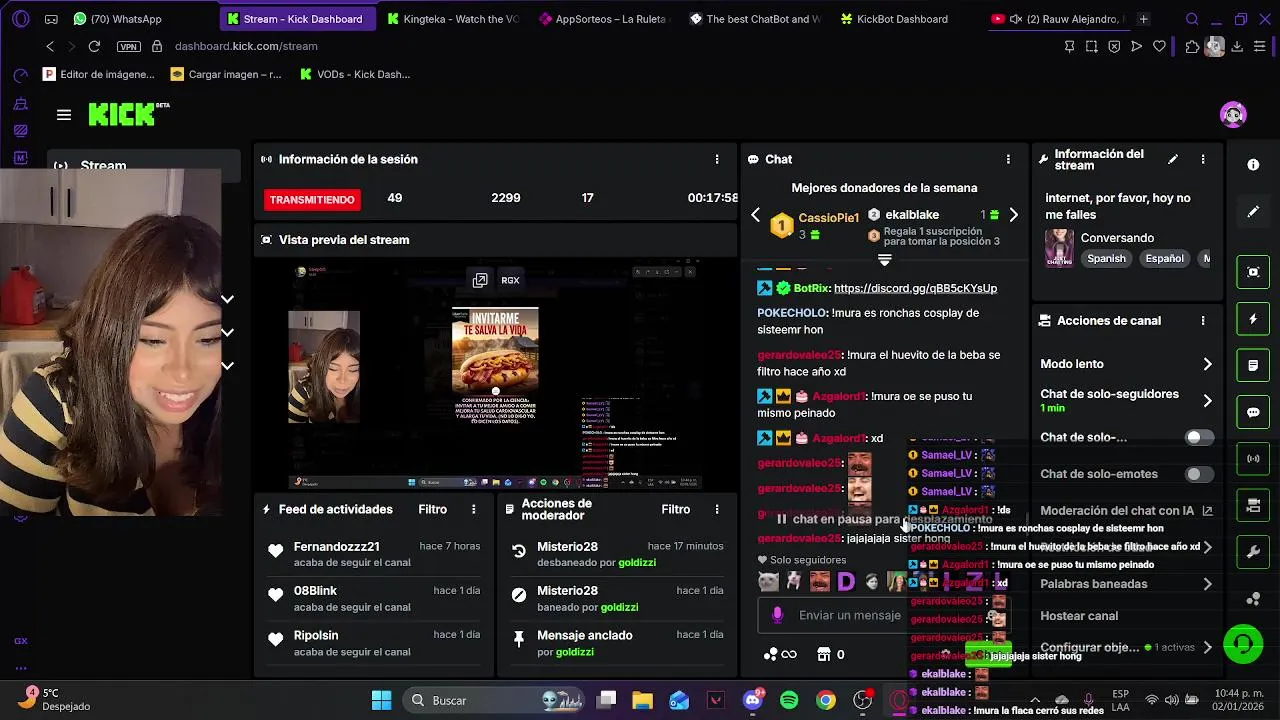Open Discord from the taskbar
The image size is (1280, 720).
click(x=753, y=700)
